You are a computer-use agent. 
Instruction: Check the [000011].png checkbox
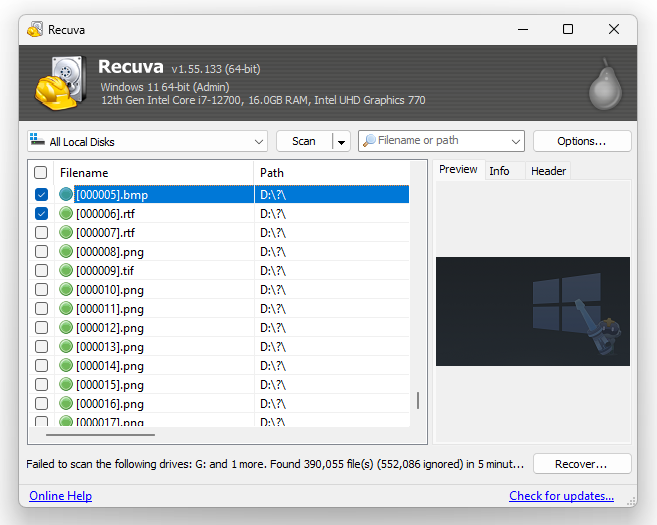click(x=41, y=308)
